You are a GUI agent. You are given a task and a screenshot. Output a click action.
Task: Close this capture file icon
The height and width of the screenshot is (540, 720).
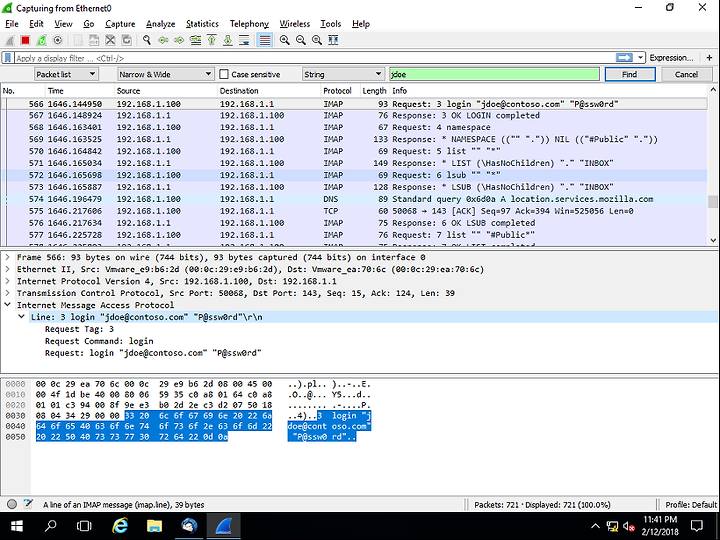click(x=110, y=40)
